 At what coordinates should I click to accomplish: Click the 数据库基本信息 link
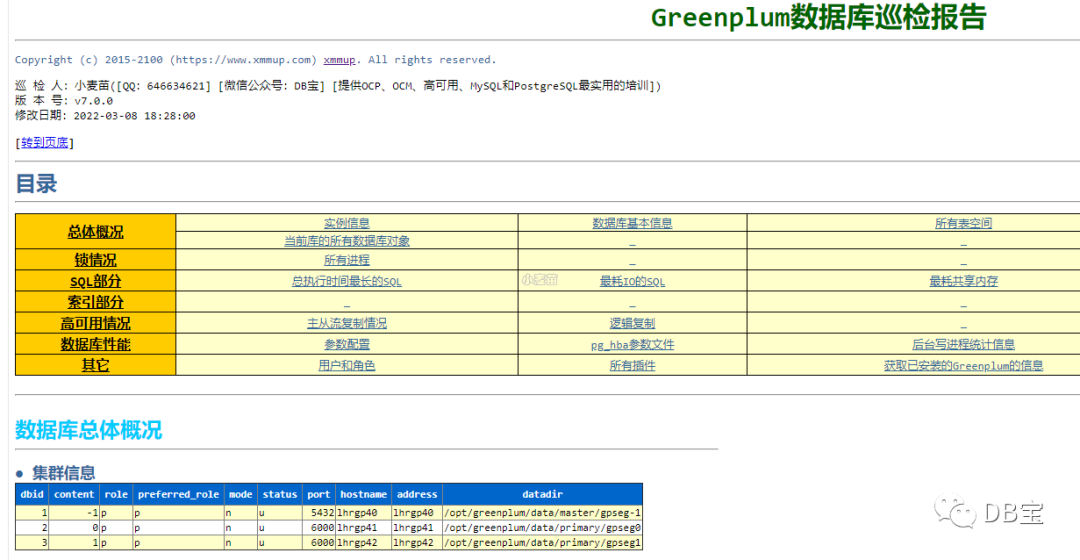[632, 223]
